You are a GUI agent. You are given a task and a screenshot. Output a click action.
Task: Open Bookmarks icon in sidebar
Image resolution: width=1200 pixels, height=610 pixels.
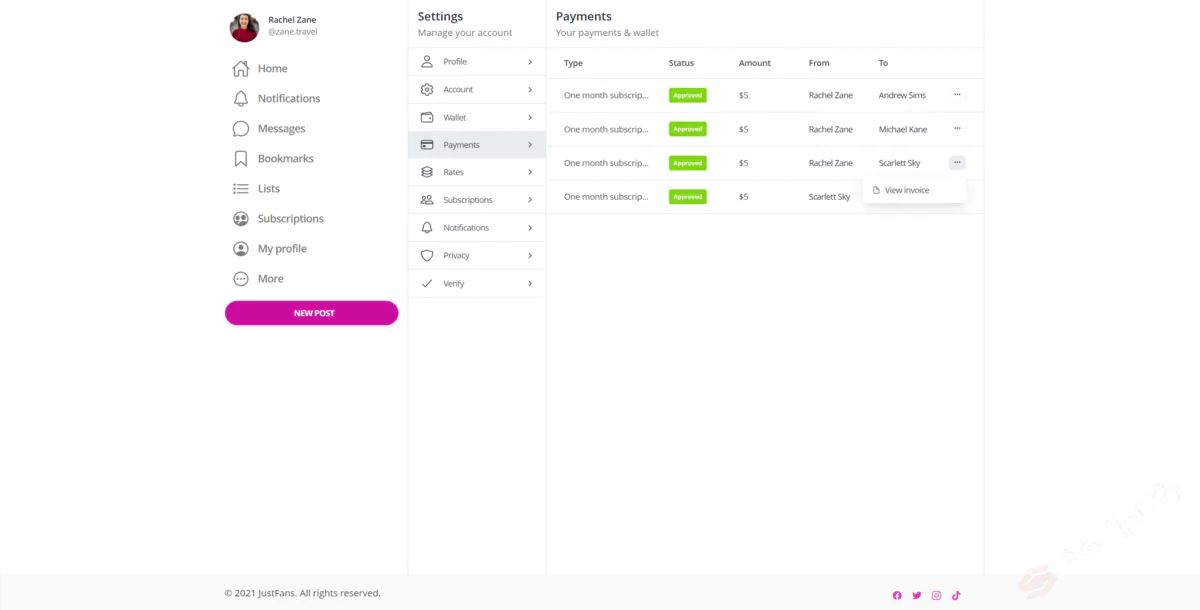point(240,159)
